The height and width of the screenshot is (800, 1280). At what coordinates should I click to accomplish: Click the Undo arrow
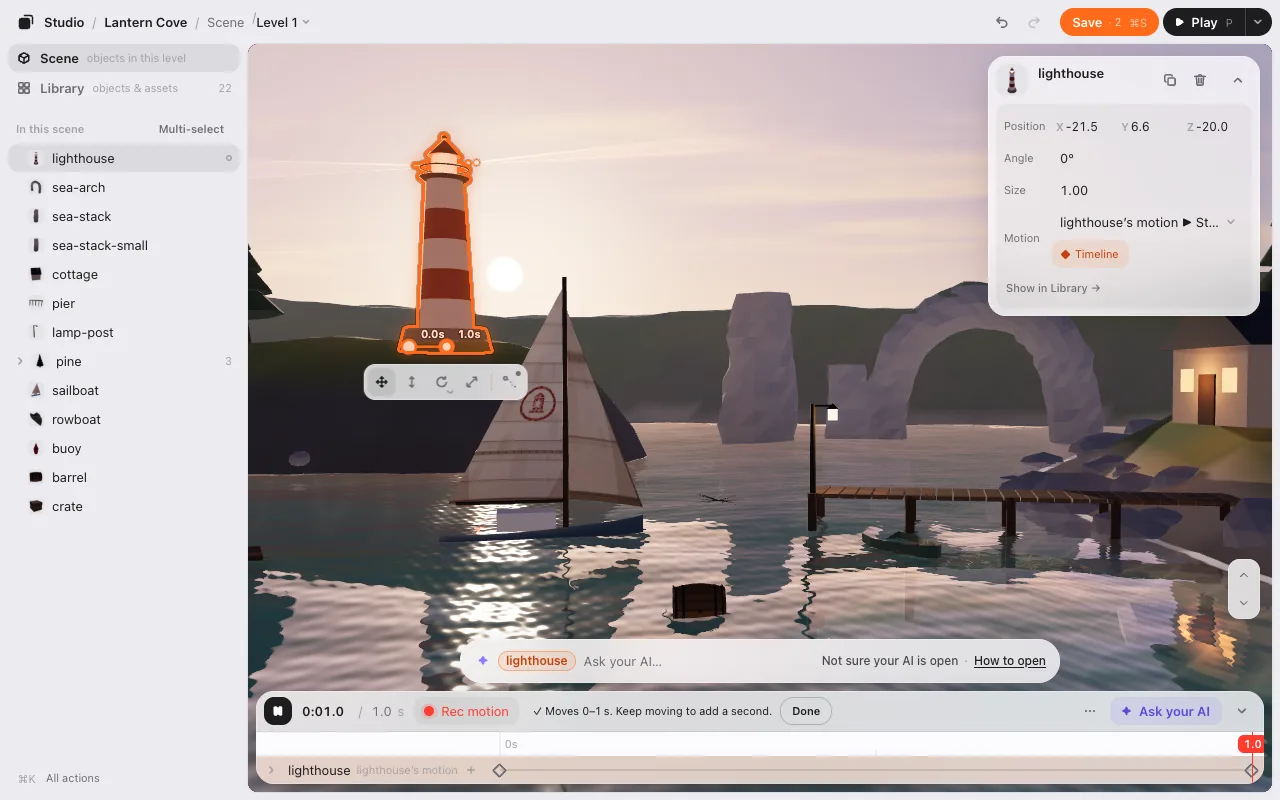pyautogui.click(x=1002, y=22)
